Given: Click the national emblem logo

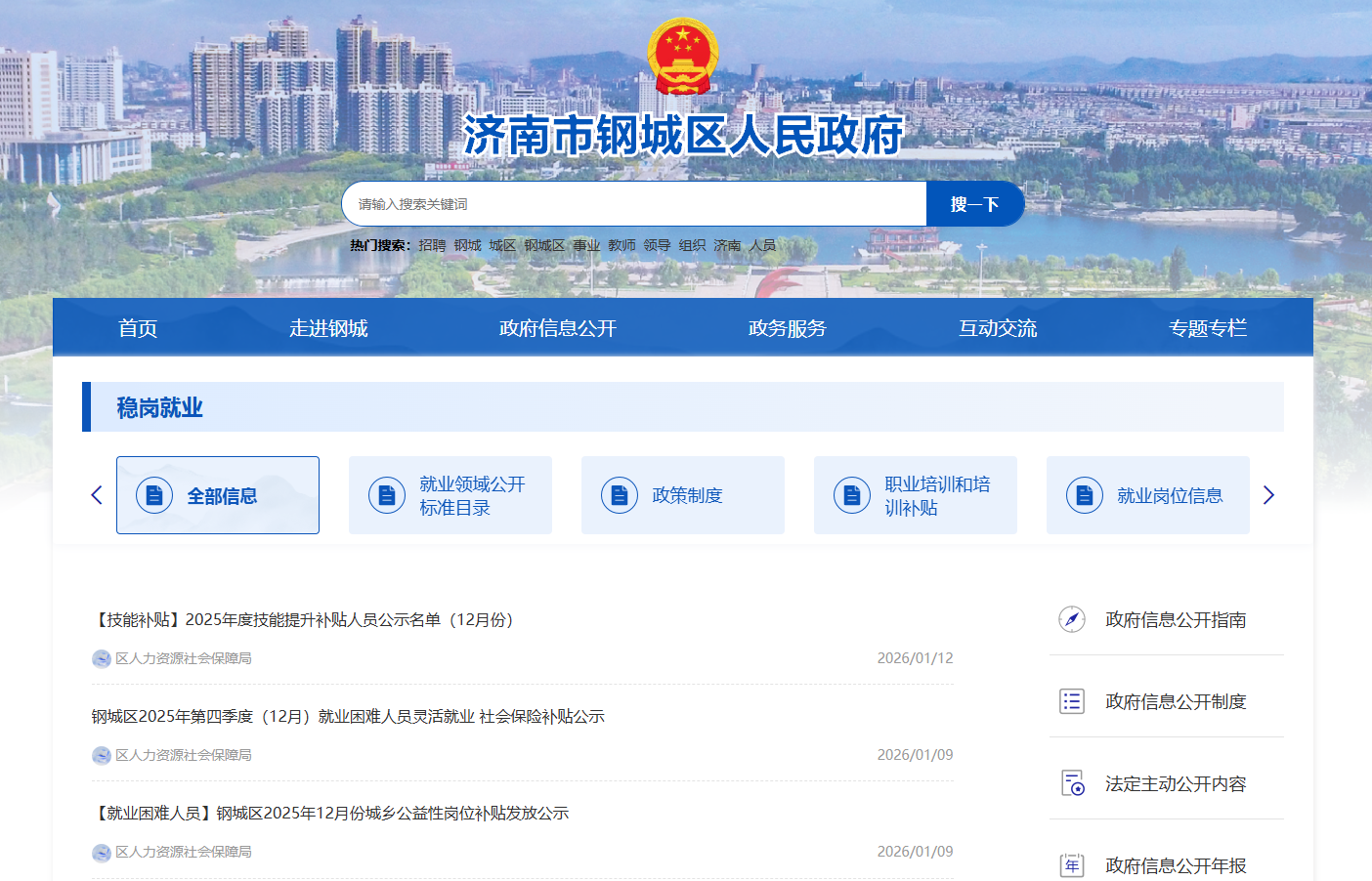Looking at the screenshot, I should (683, 56).
